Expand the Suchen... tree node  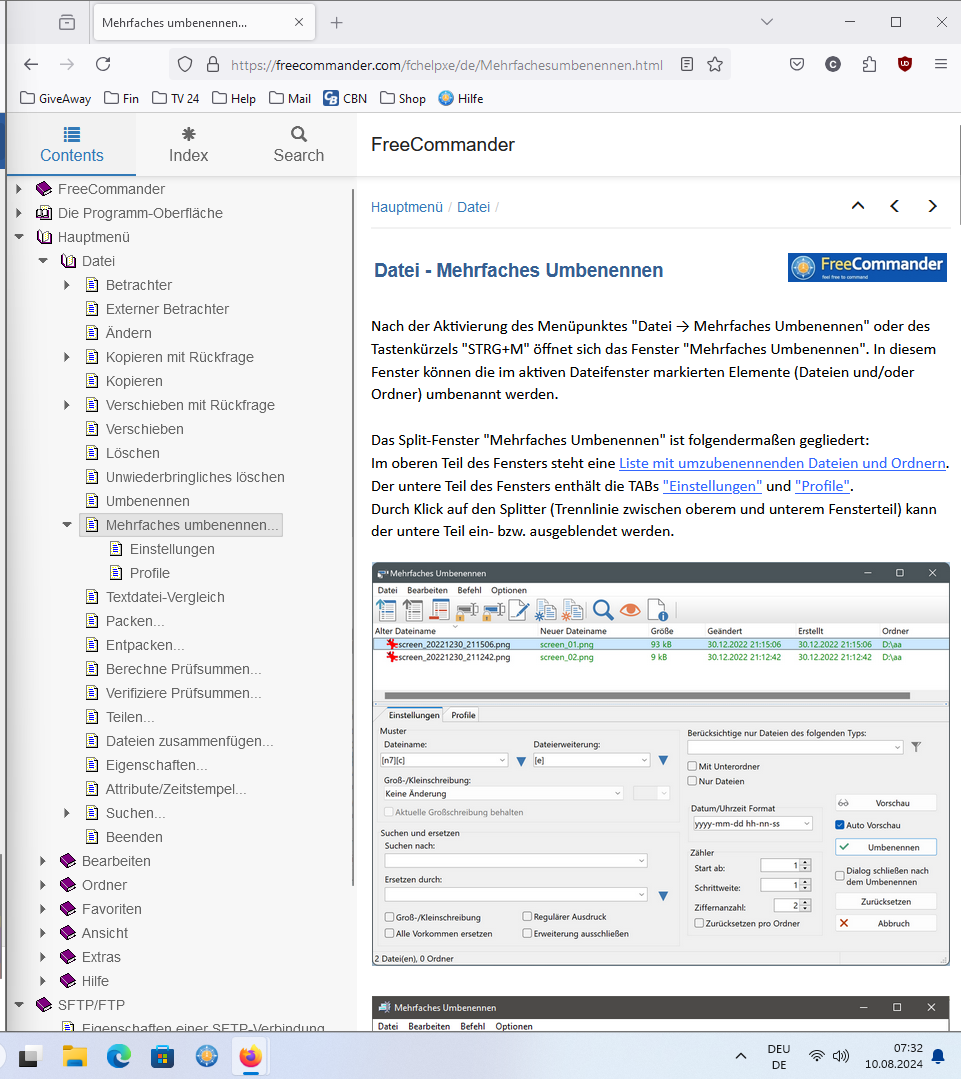[x=67, y=813]
